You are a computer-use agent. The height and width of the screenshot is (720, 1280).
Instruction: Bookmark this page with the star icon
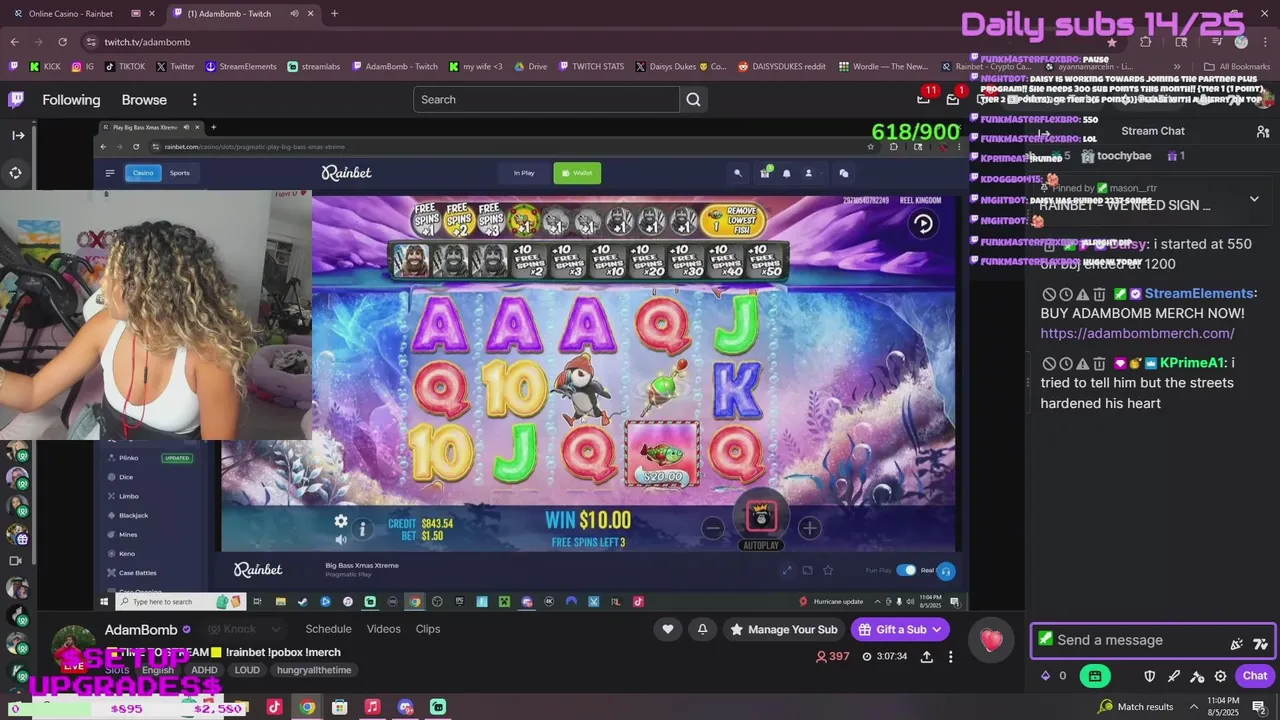[1111, 42]
